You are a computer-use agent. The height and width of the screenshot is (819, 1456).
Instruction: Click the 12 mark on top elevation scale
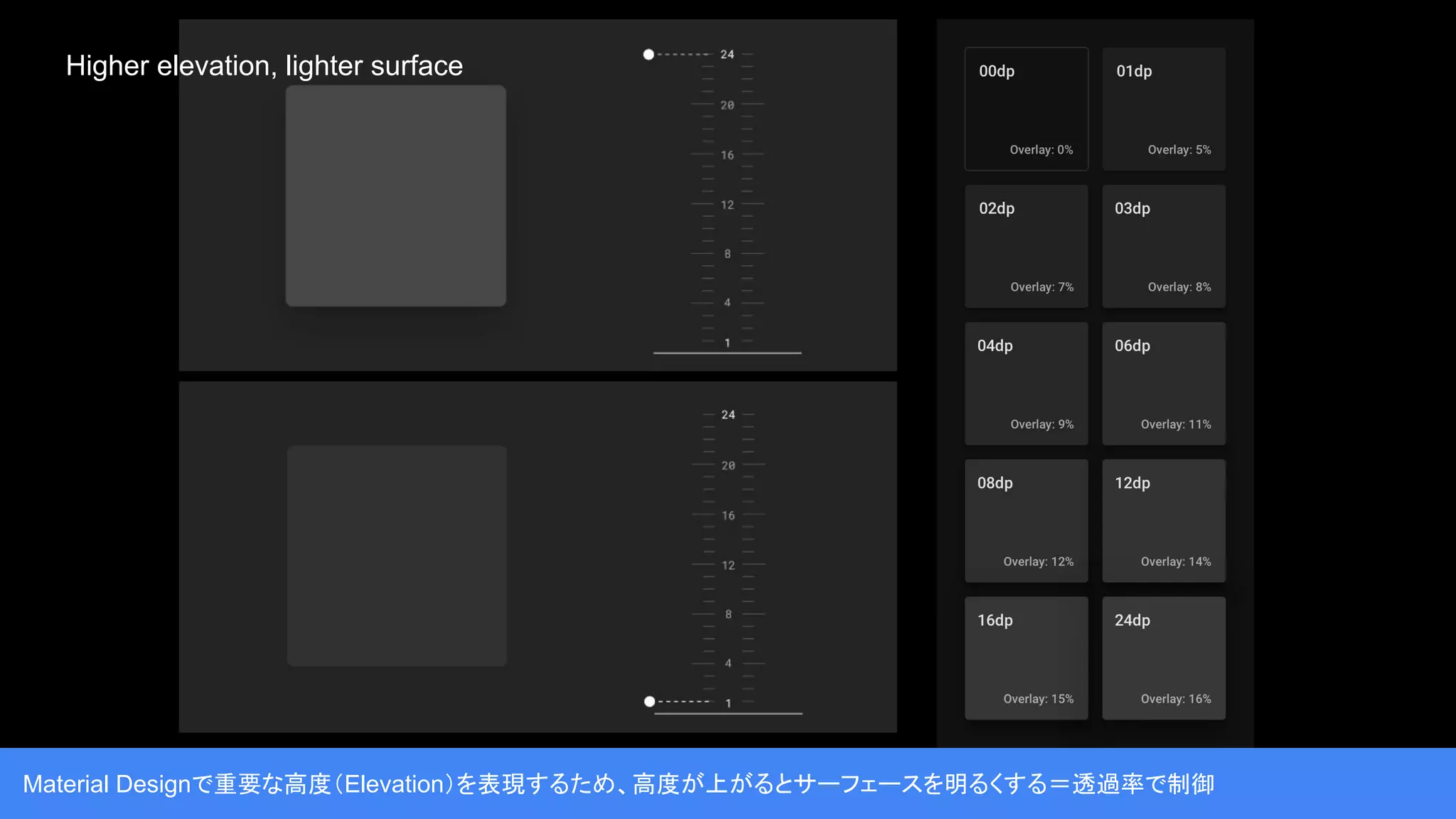click(x=727, y=204)
